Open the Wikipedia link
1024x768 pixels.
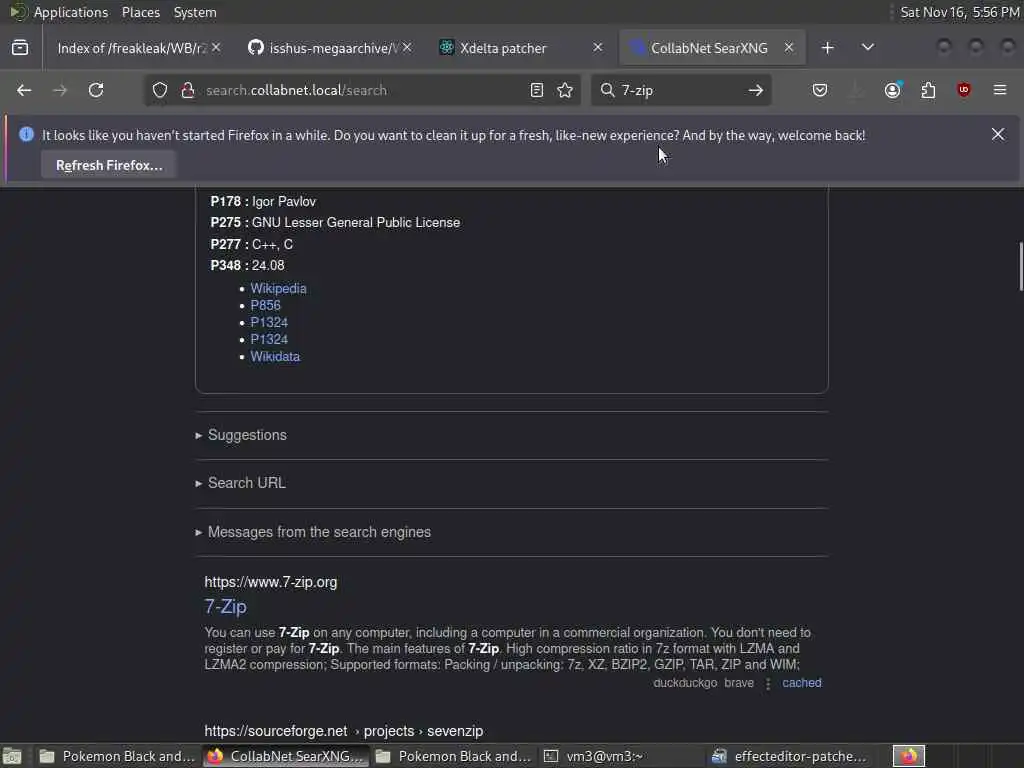278,289
